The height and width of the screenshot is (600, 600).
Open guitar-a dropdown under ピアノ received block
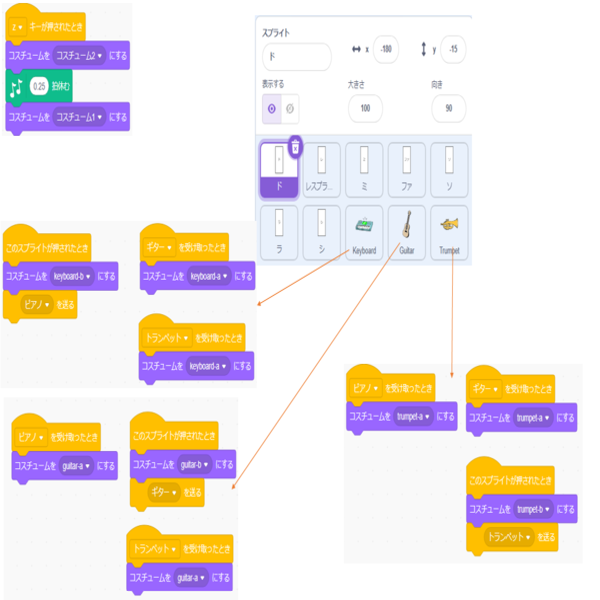(76, 466)
